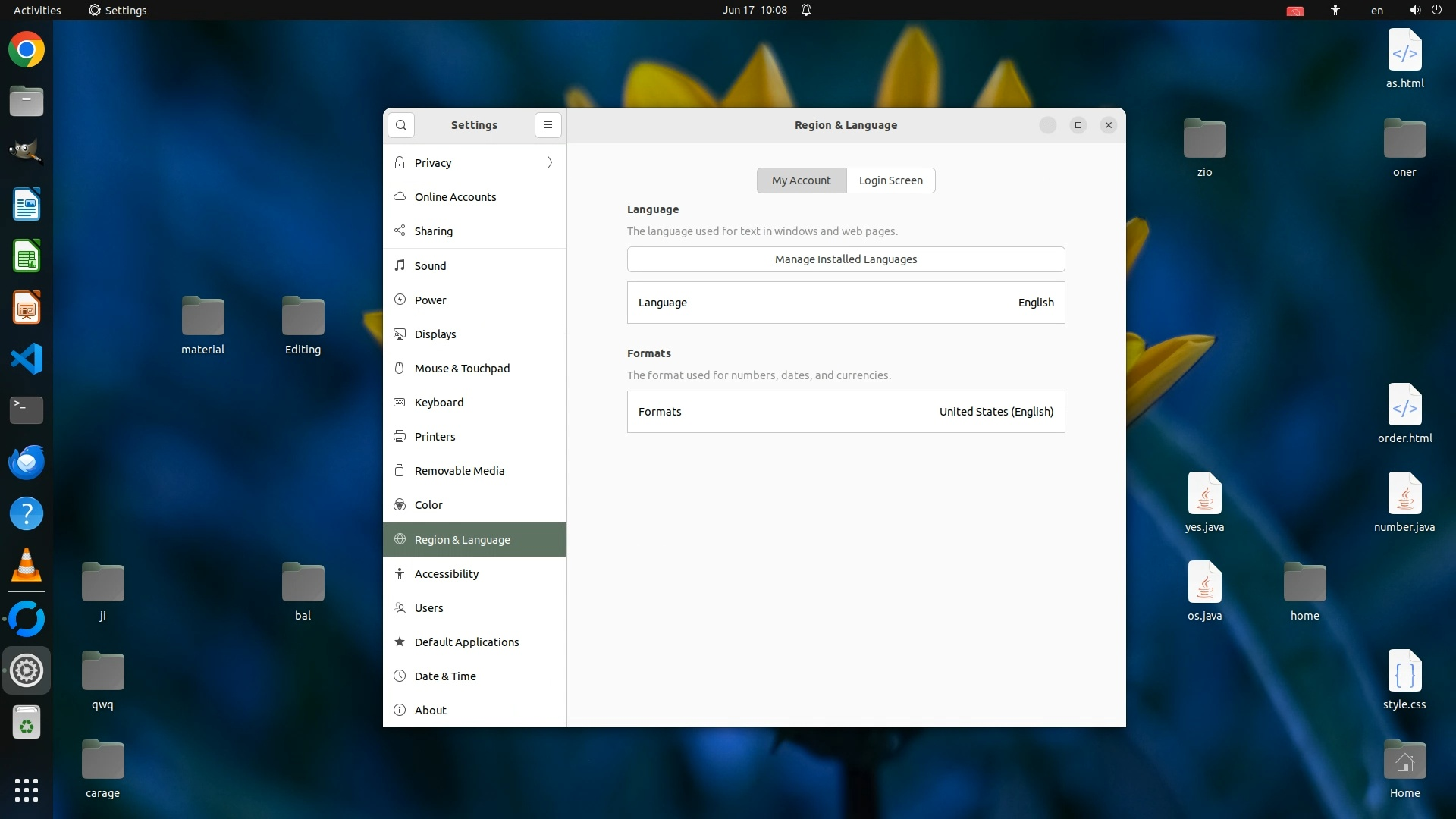Screen dimensions: 1456x819
Task: Click Manage Installed Languages button
Action: pyautogui.click(x=846, y=259)
